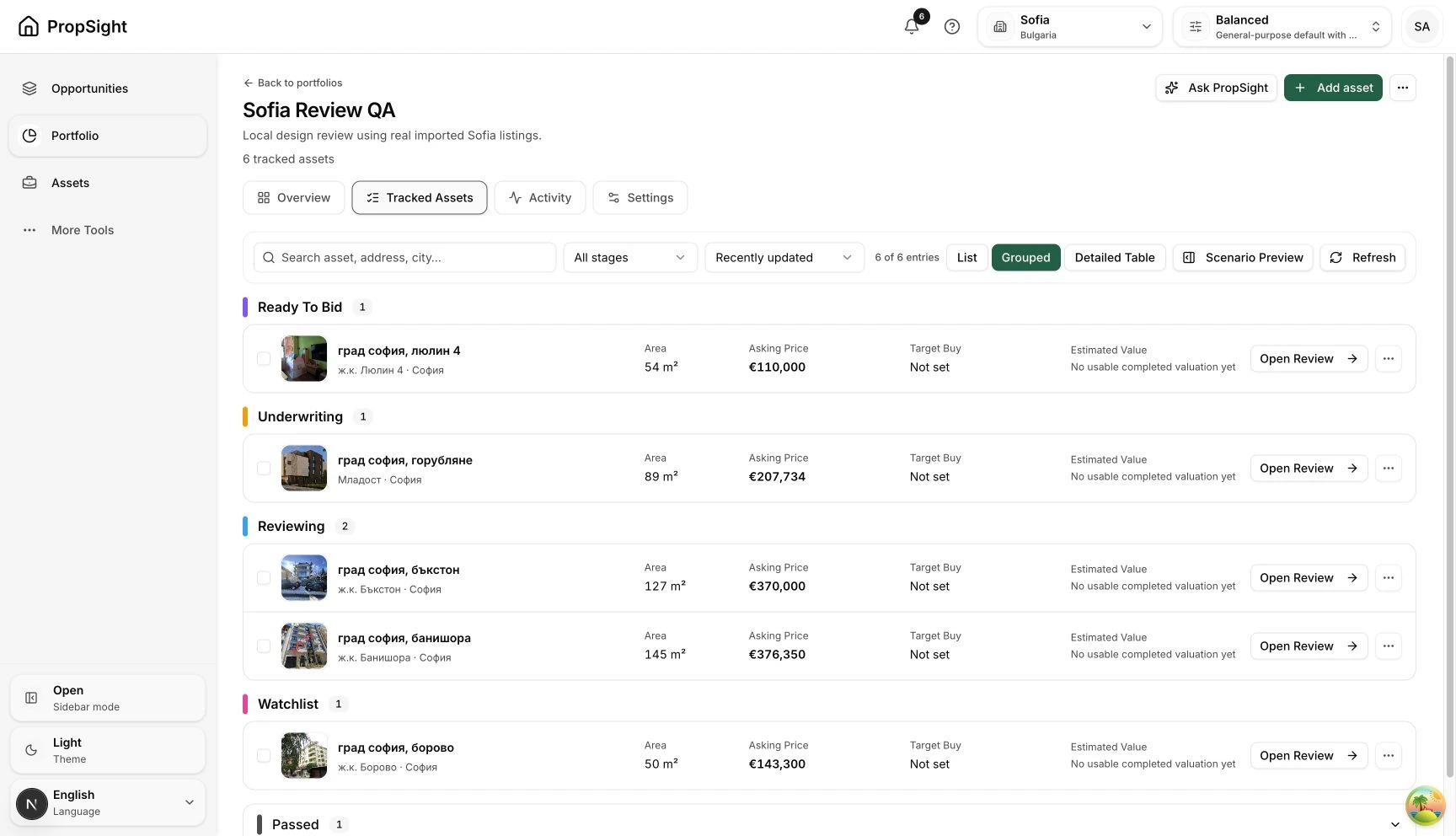Tick the checkbox for град софия, горубляне
The height and width of the screenshot is (836, 1456).
pos(264,469)
